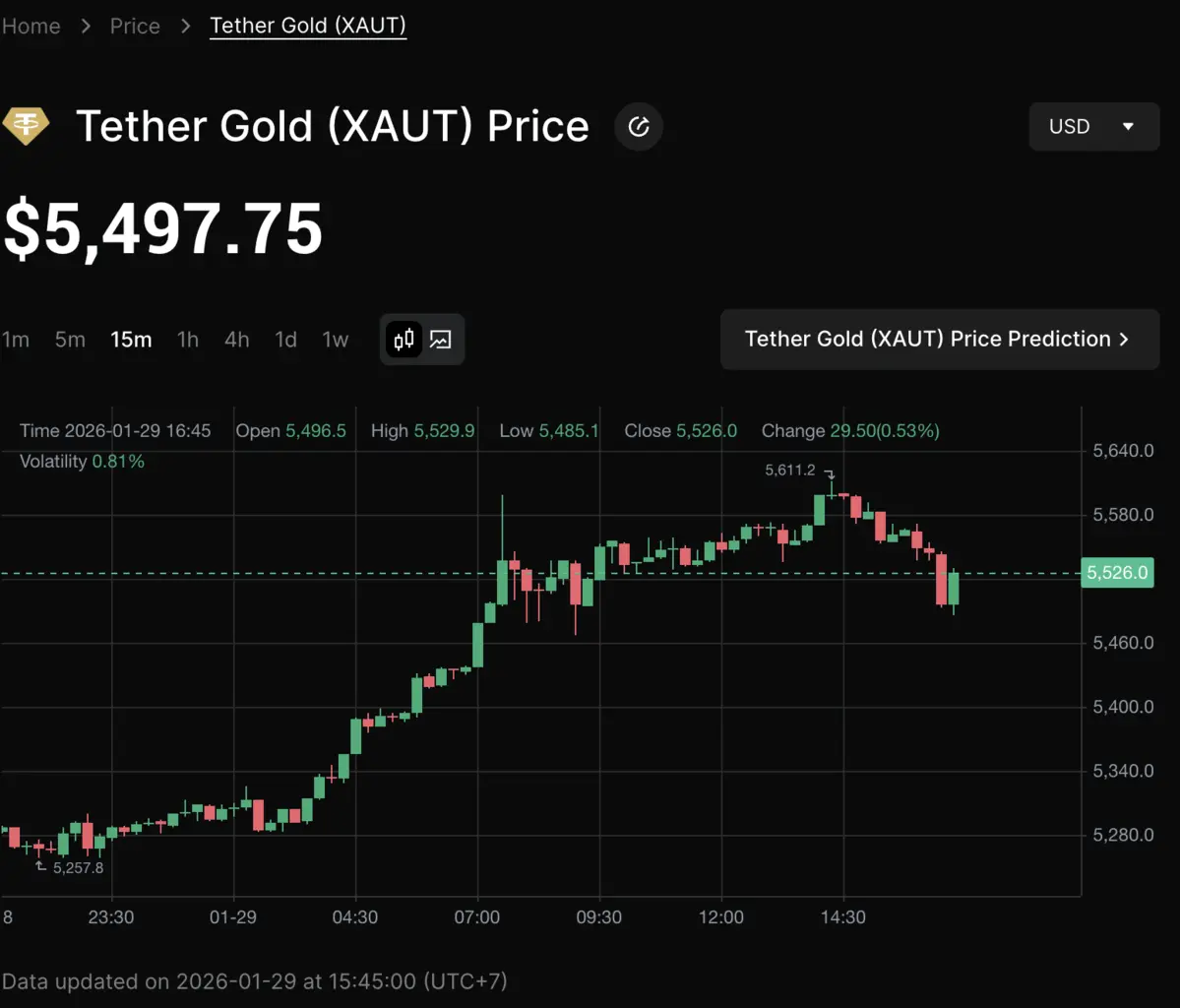Viewport: 1180px width, 1008px height.
Task: Click the Tether Gold (XAUT) breadcrumb
Action: coord(308,26)
